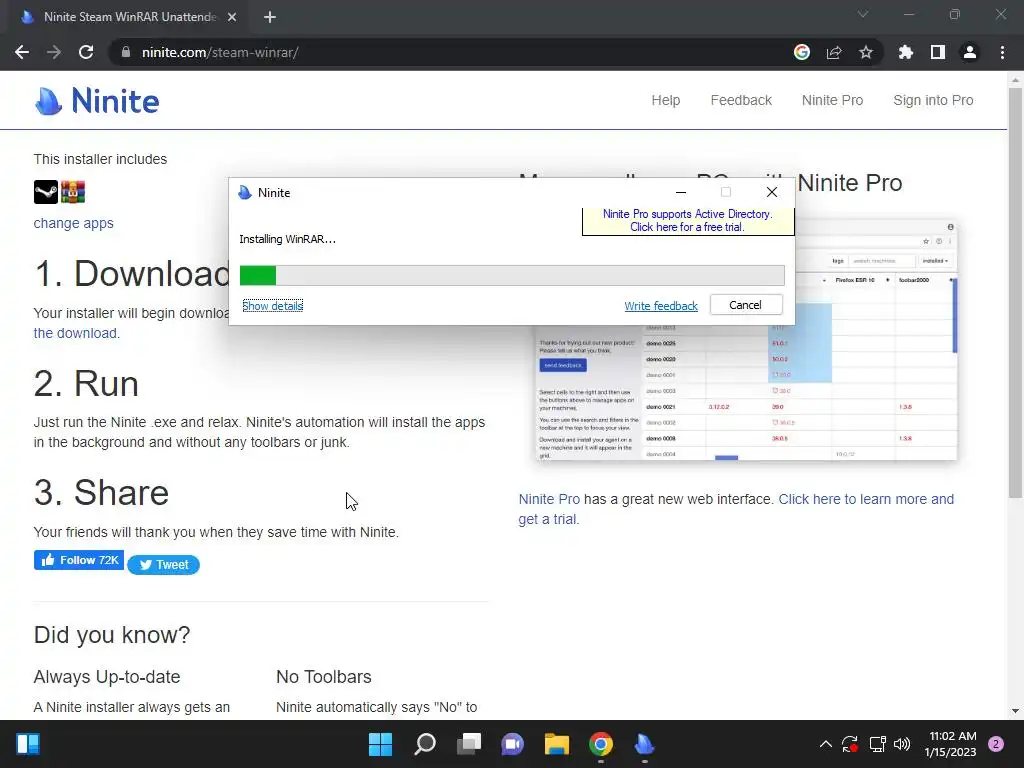Screen dimensions: 1024x768
Task: Open Widgets icon on the taskbar
Action: tap(28, 744)
